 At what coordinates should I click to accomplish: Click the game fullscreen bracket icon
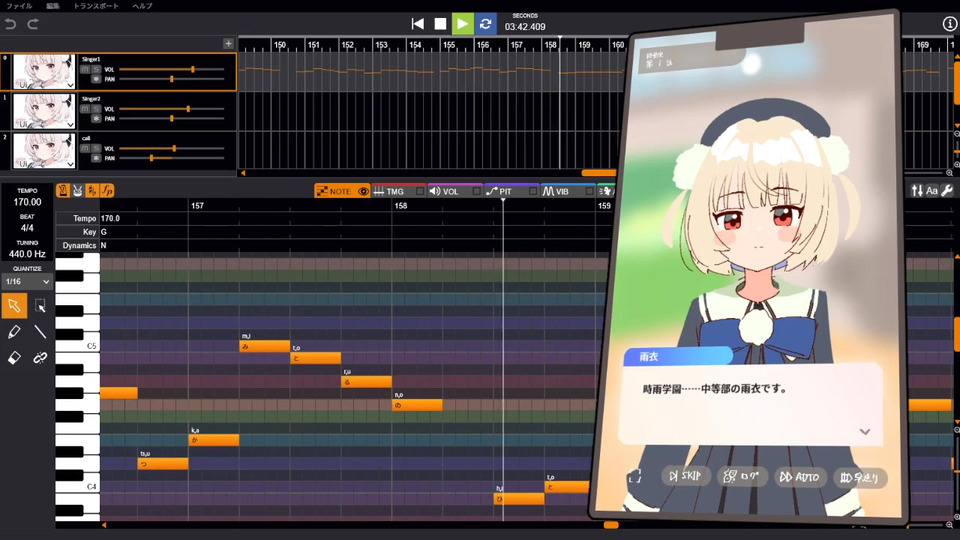click(634, 476)
